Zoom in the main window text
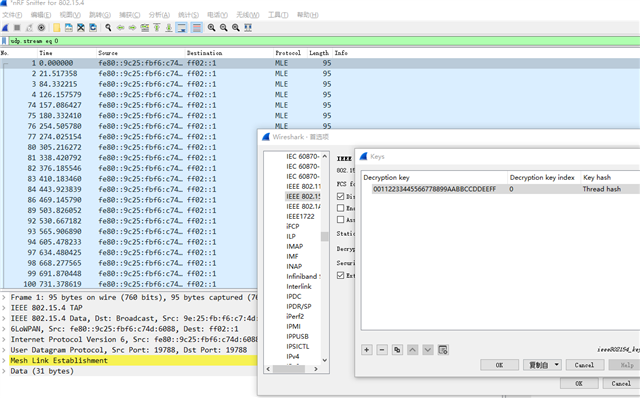 (x=211, y=28)
